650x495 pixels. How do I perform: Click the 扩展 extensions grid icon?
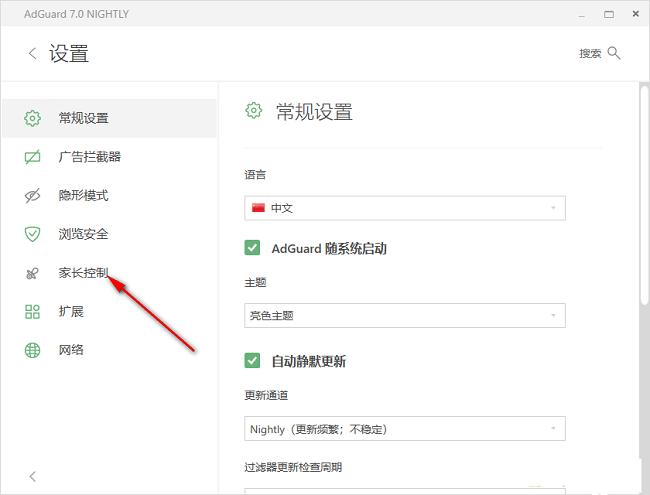32,312
